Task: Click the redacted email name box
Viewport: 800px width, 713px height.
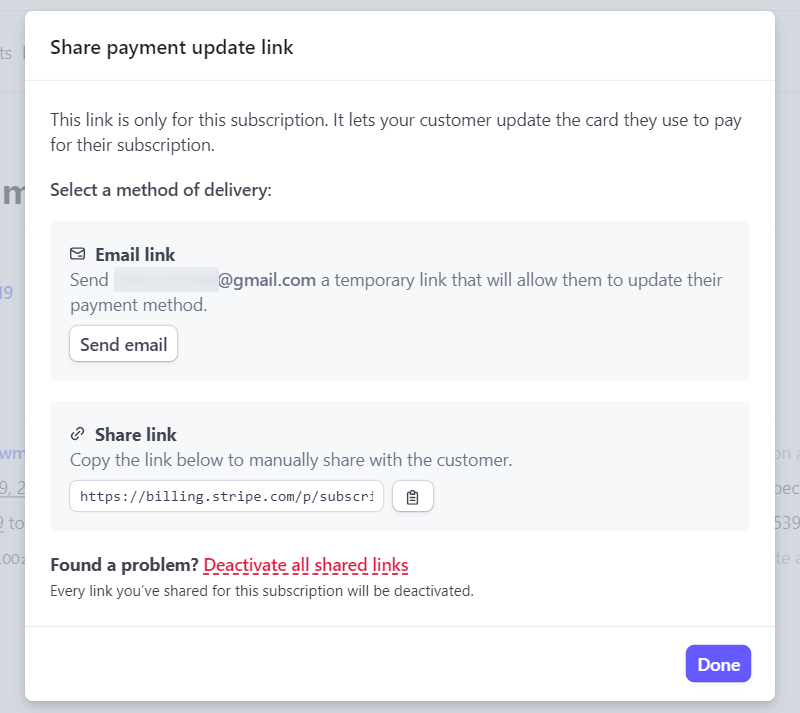Action: pyautogui.click(x=166, y=280)
